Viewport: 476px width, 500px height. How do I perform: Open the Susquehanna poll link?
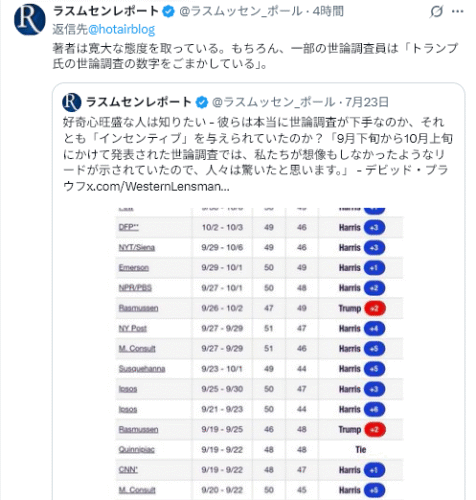click(142, 369)
